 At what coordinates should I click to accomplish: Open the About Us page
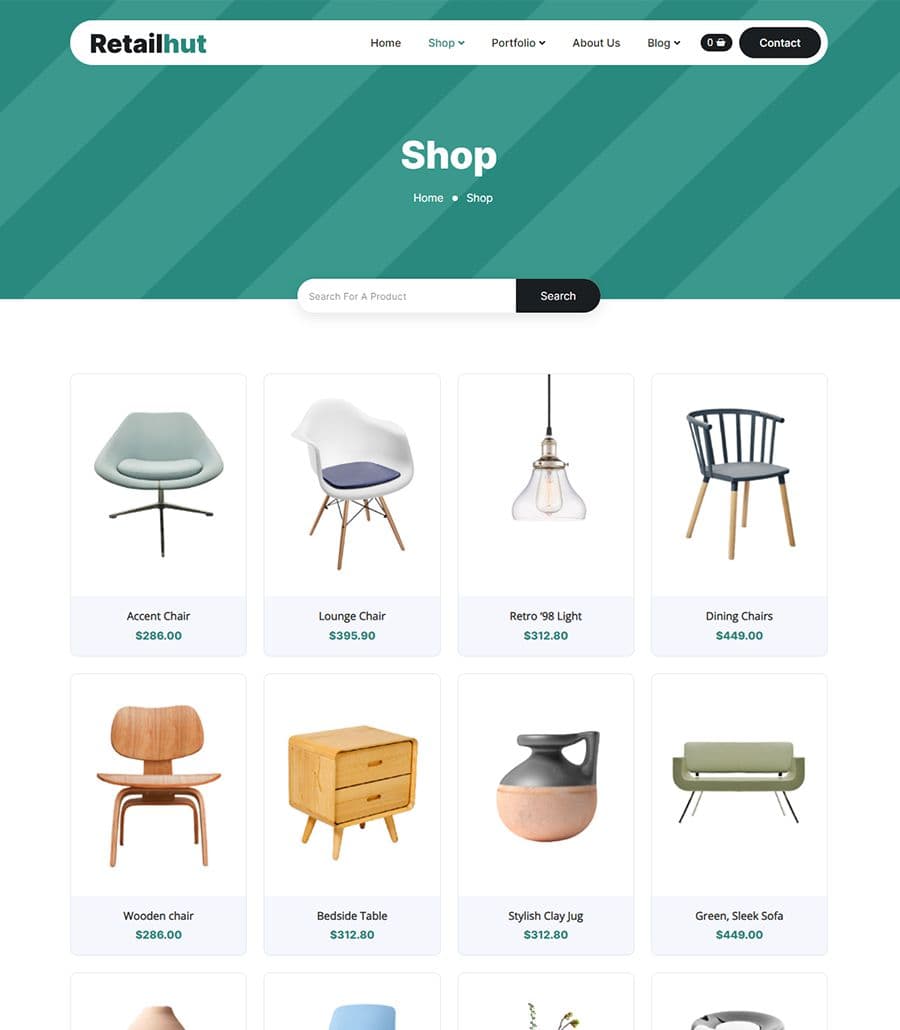tap(596, 43)
